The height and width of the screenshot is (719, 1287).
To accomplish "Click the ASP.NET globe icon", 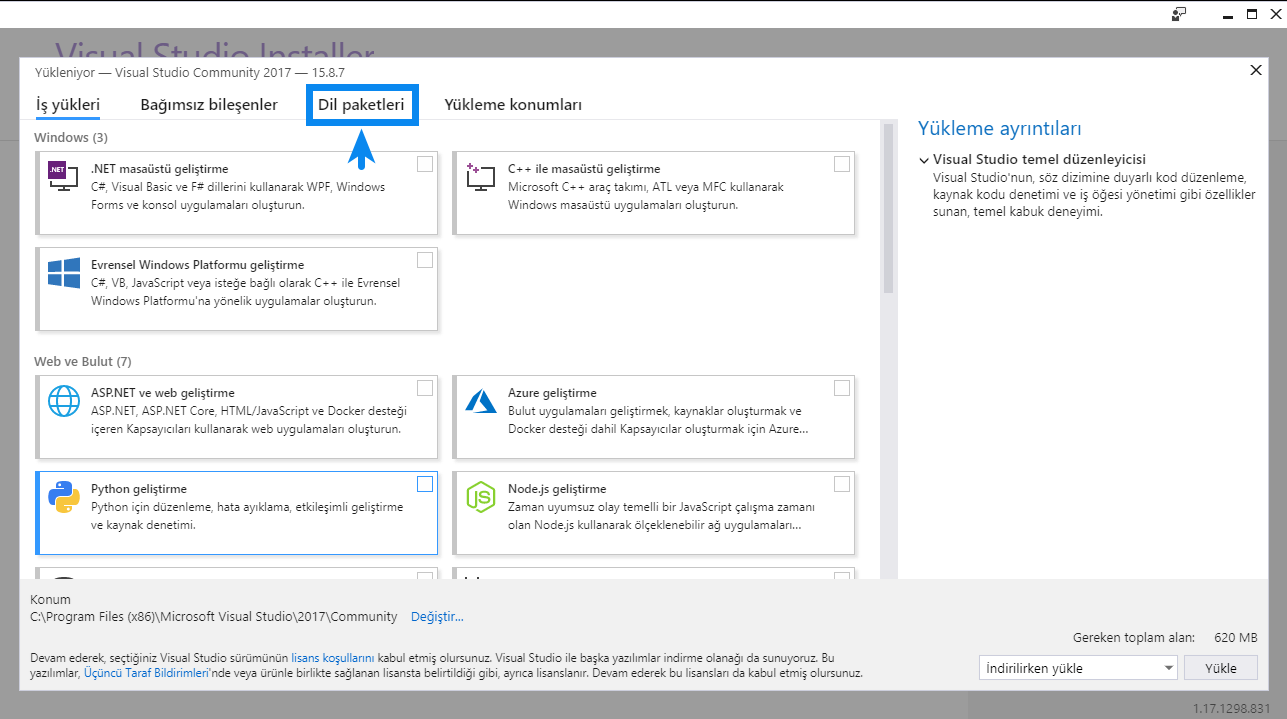I will coord(64,400).
